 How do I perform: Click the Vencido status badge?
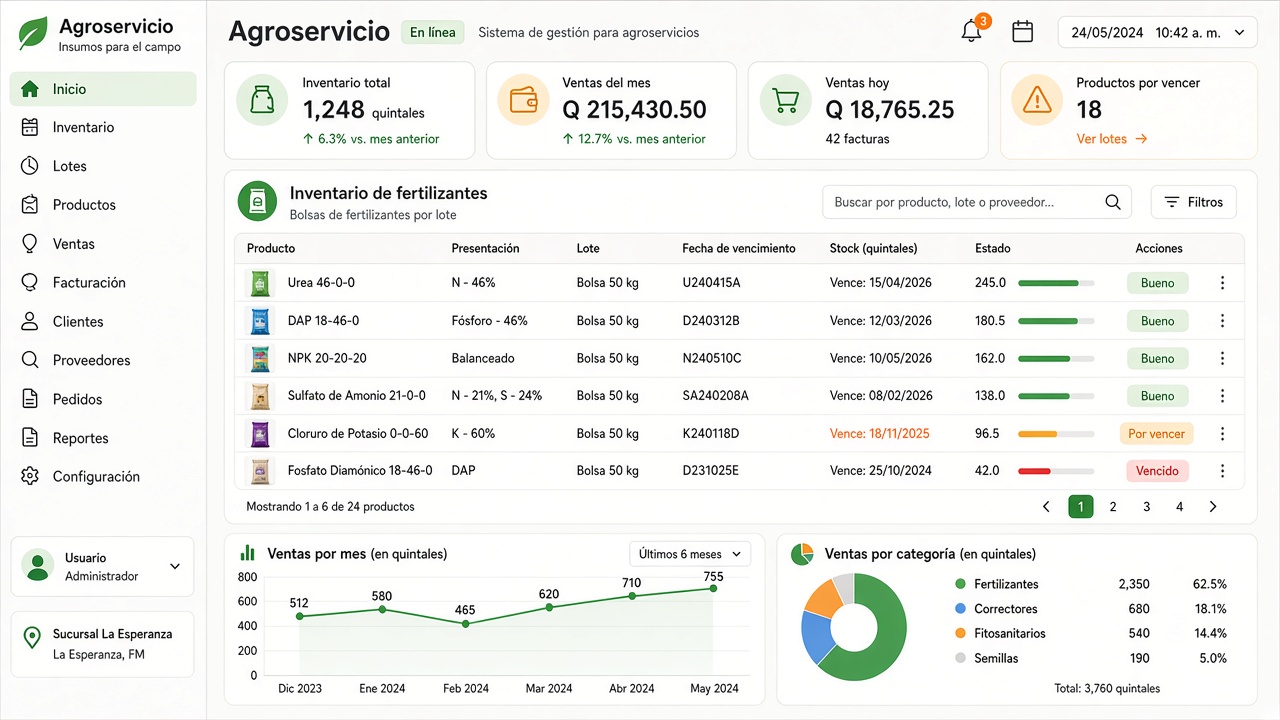pos(1157,471)
